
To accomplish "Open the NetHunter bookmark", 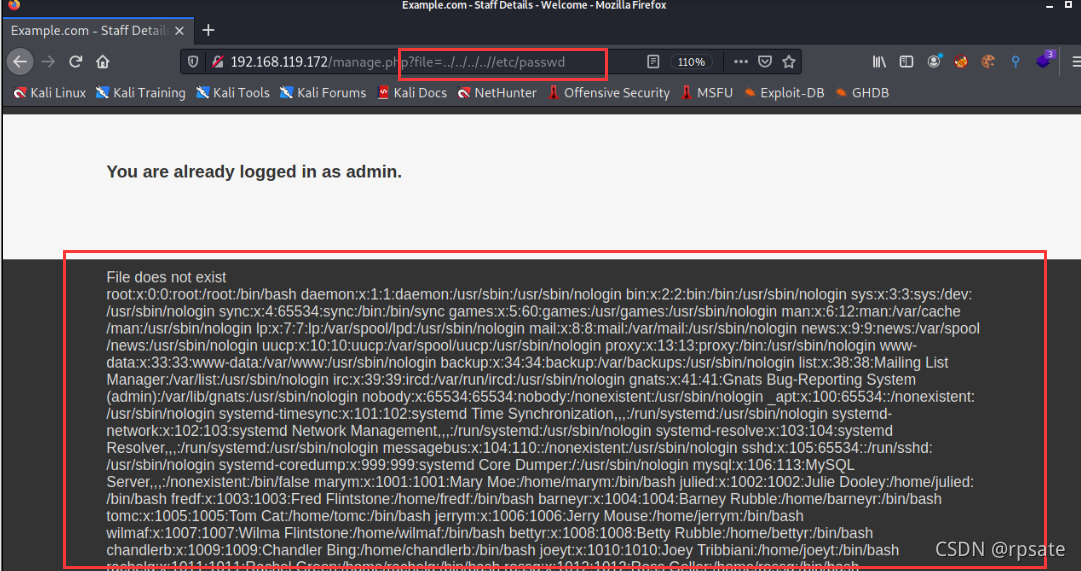I will pos(497,92).
